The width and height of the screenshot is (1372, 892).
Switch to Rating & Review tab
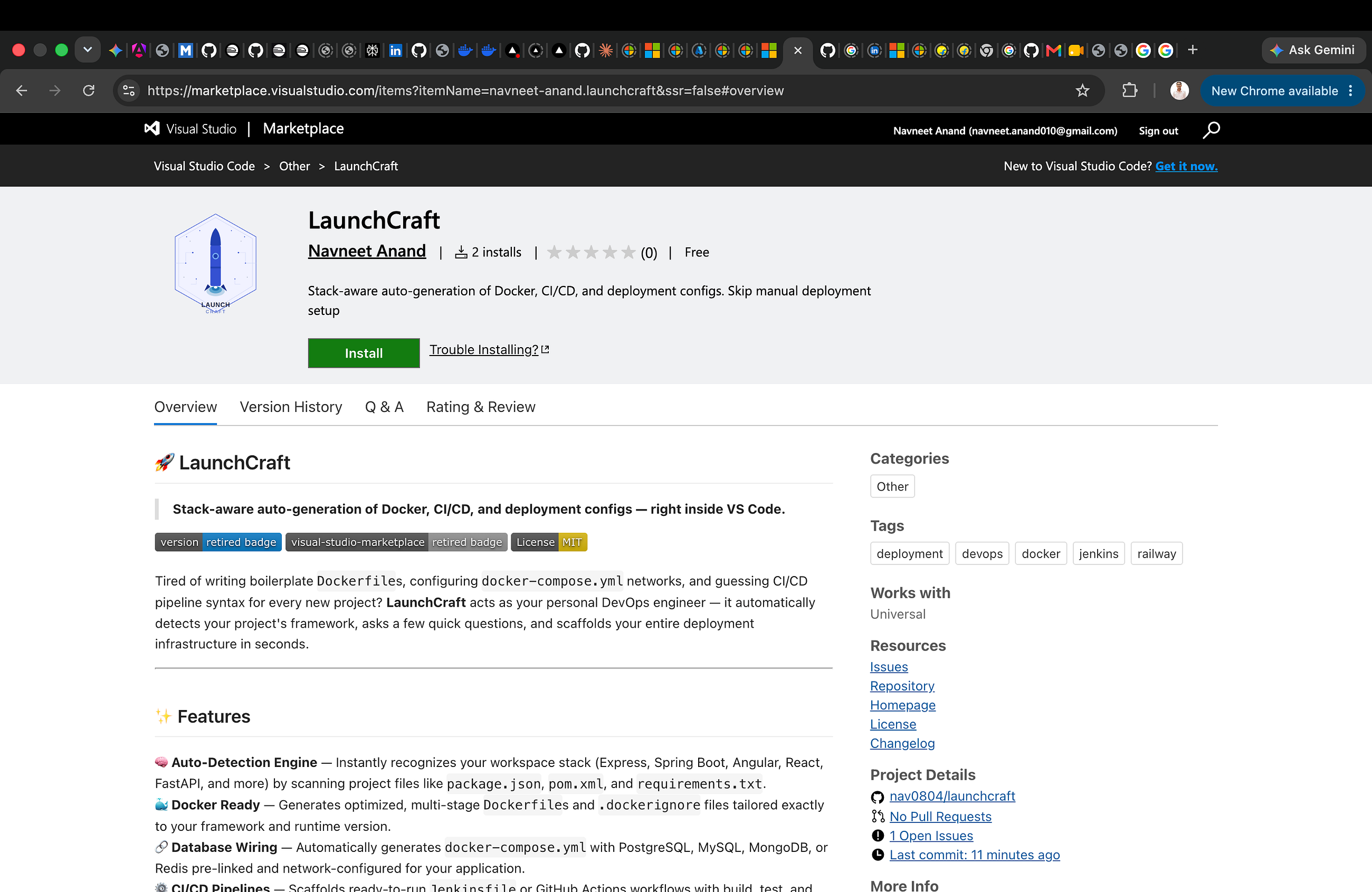(x=481, y=407)
